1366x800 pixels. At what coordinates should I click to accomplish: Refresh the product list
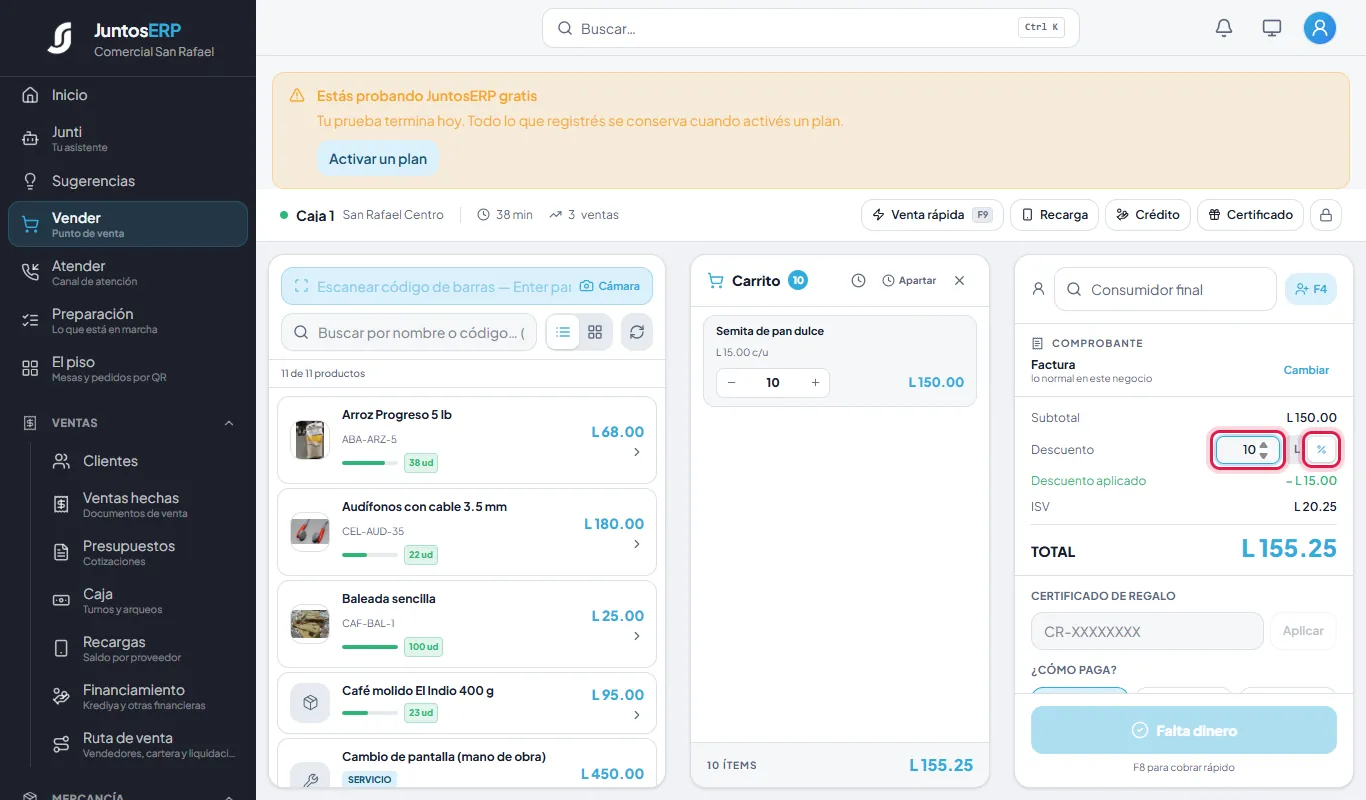(x=637, y=332)
